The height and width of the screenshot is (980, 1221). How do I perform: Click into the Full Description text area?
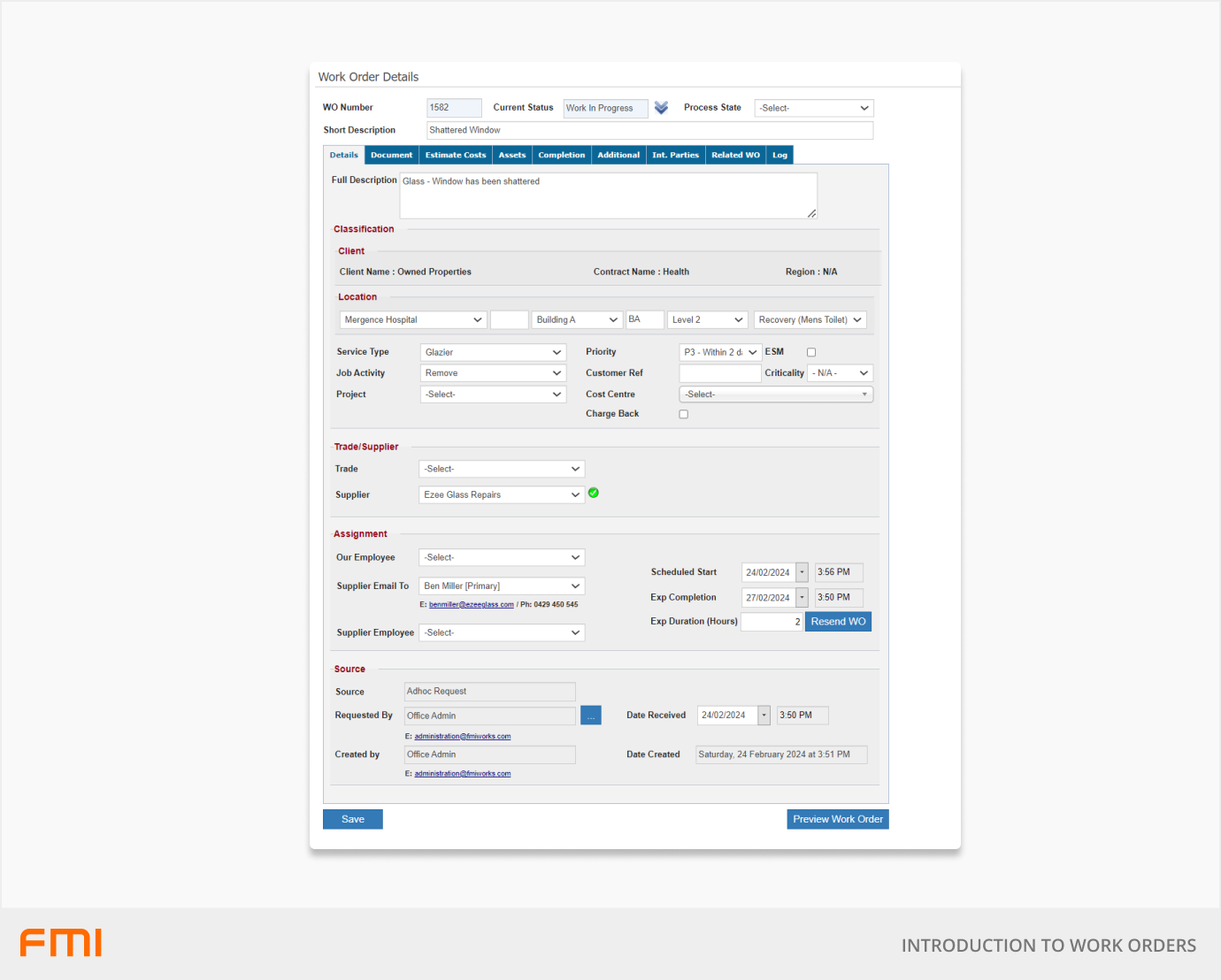click(608, 195)
